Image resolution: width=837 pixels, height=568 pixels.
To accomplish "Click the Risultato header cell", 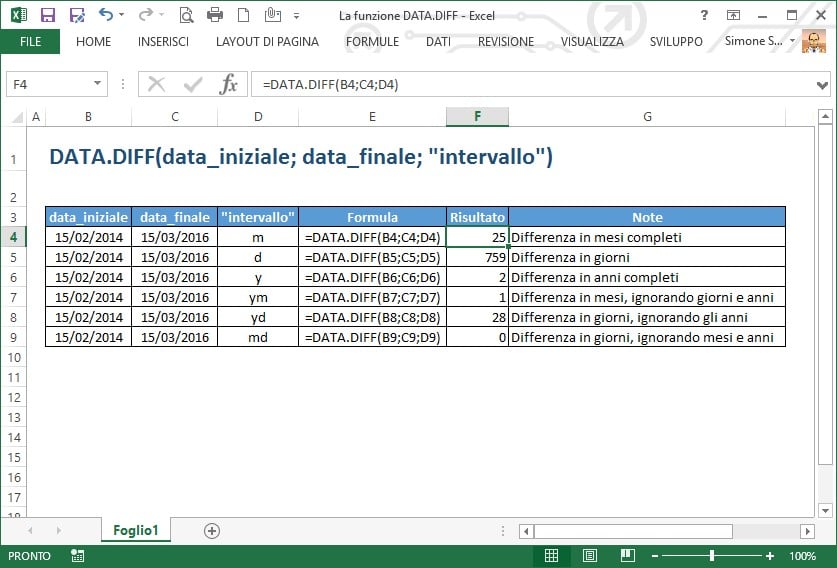I will tap(477, 217).
